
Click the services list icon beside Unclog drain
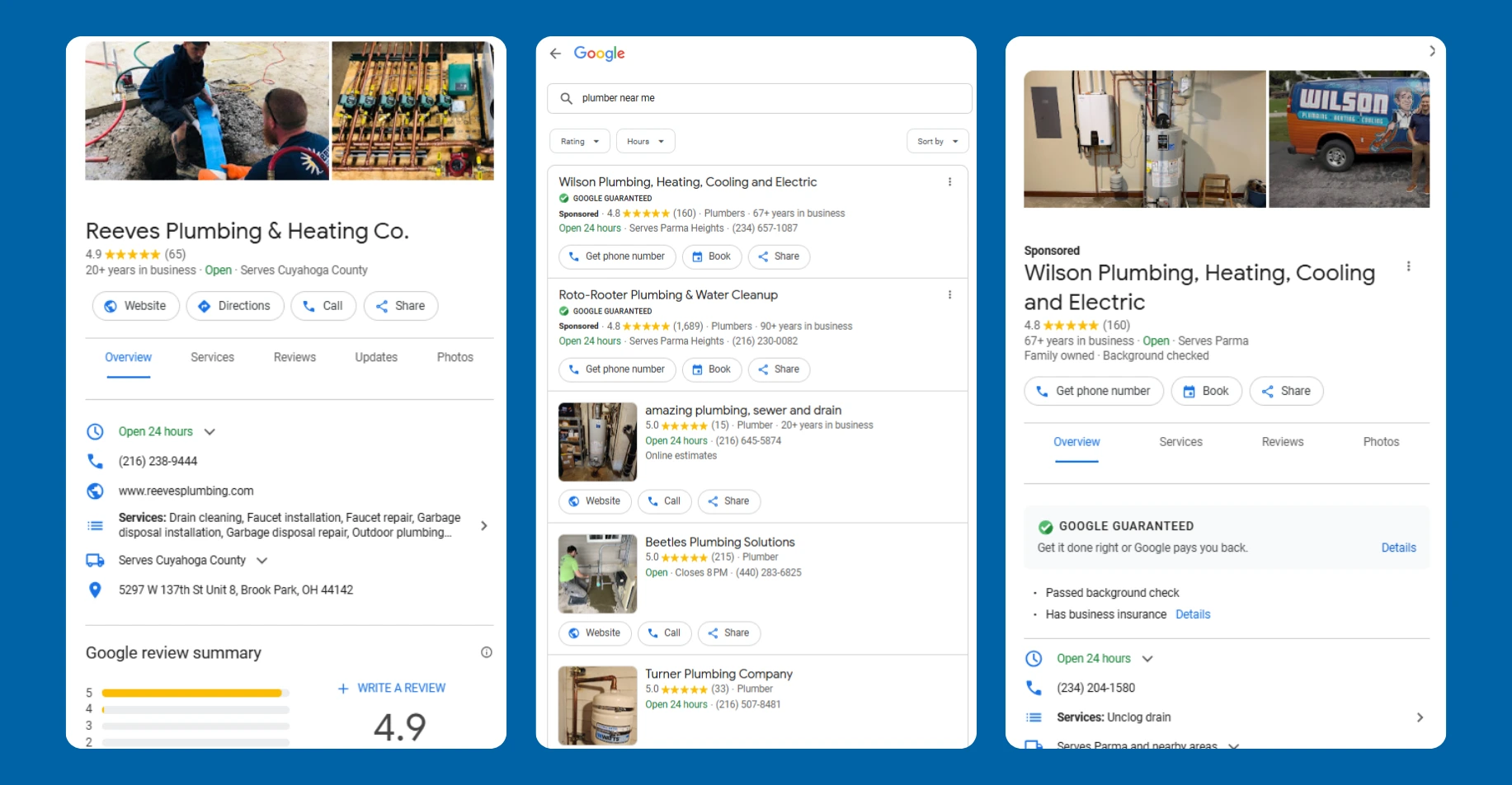pos(1034,717)
